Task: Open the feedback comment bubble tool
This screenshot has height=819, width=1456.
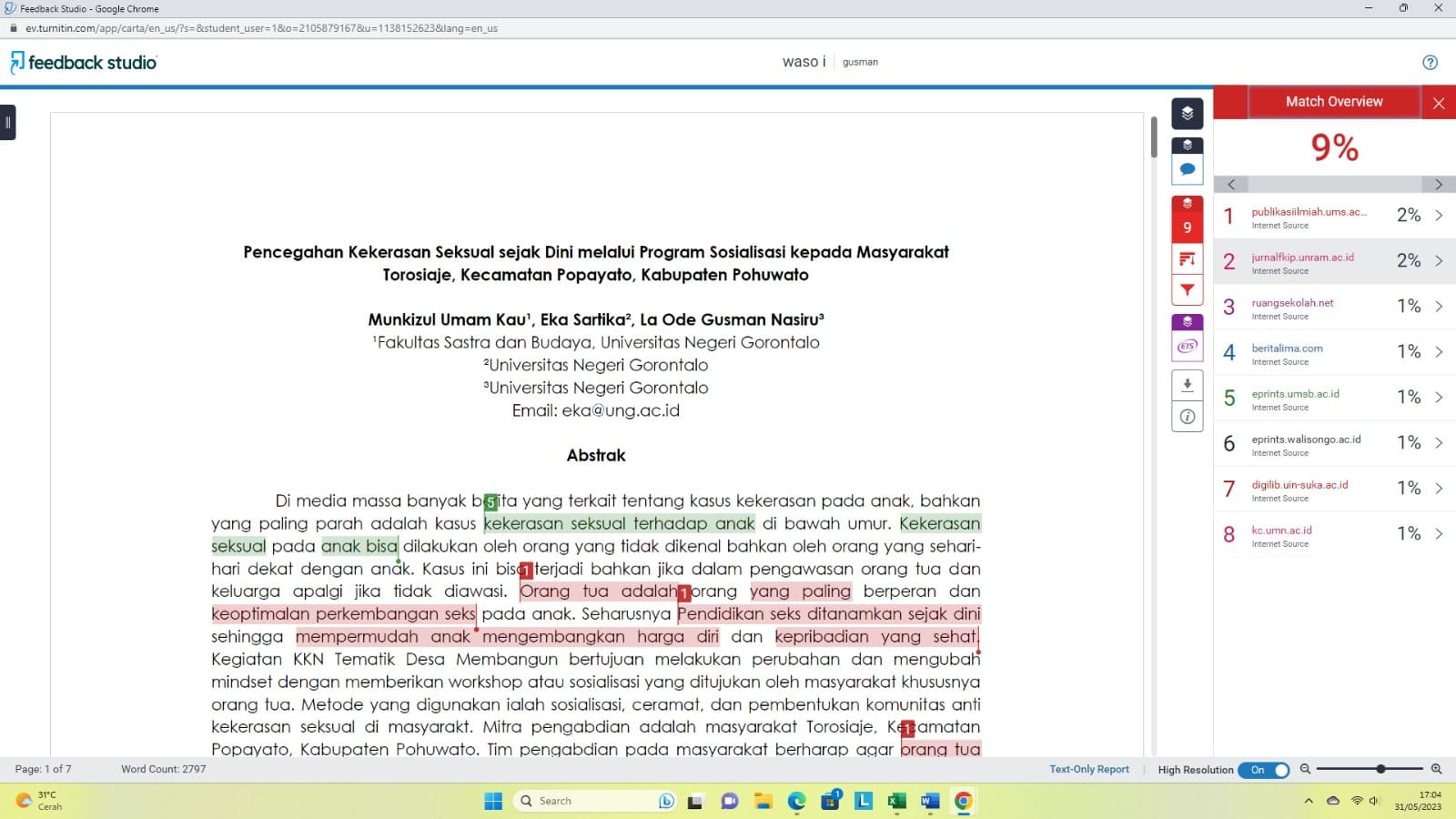Action: pyautogui.click(x=1187, y=169)
